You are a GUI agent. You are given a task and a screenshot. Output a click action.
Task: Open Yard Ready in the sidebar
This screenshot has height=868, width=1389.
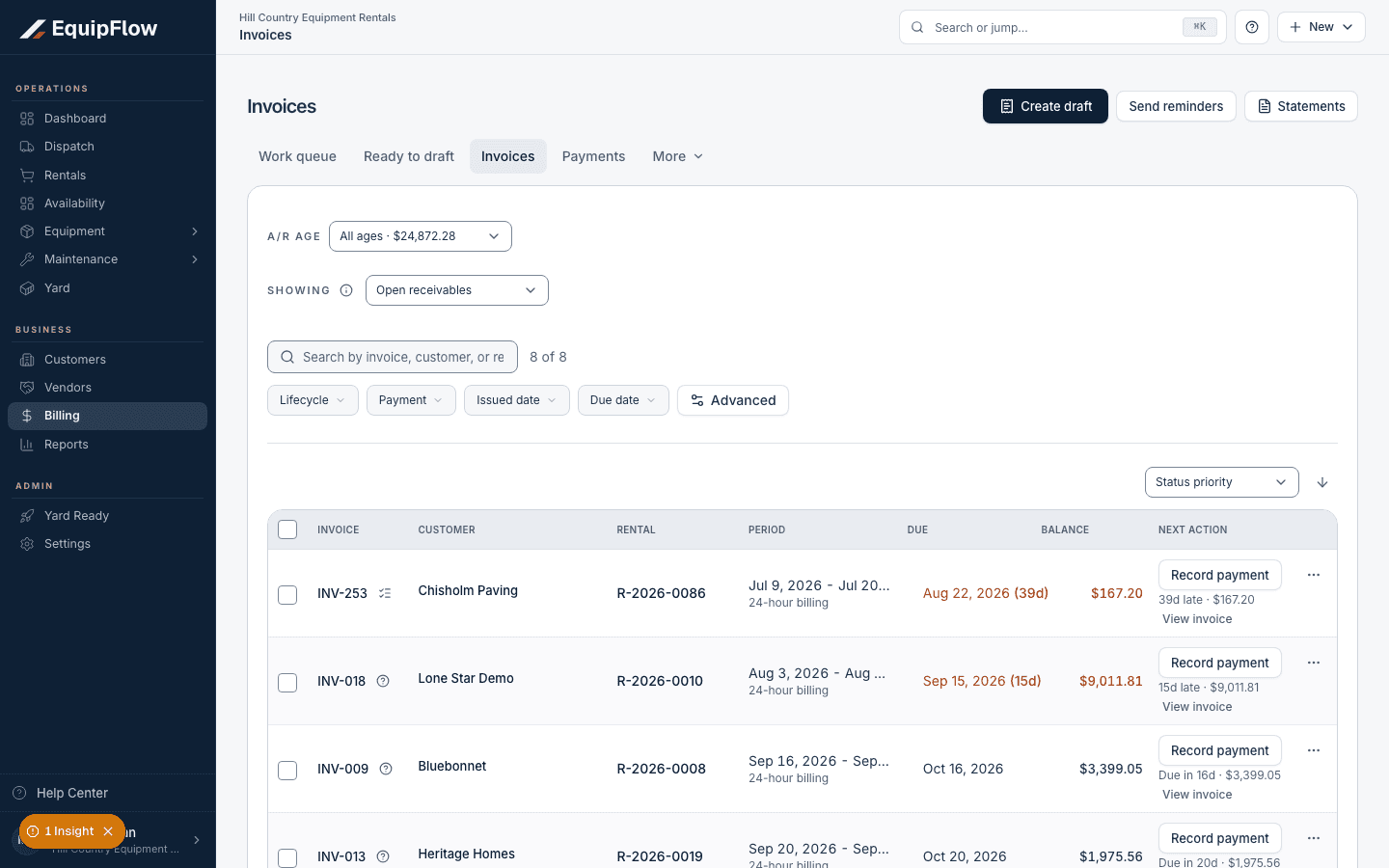tap(107, 516)
